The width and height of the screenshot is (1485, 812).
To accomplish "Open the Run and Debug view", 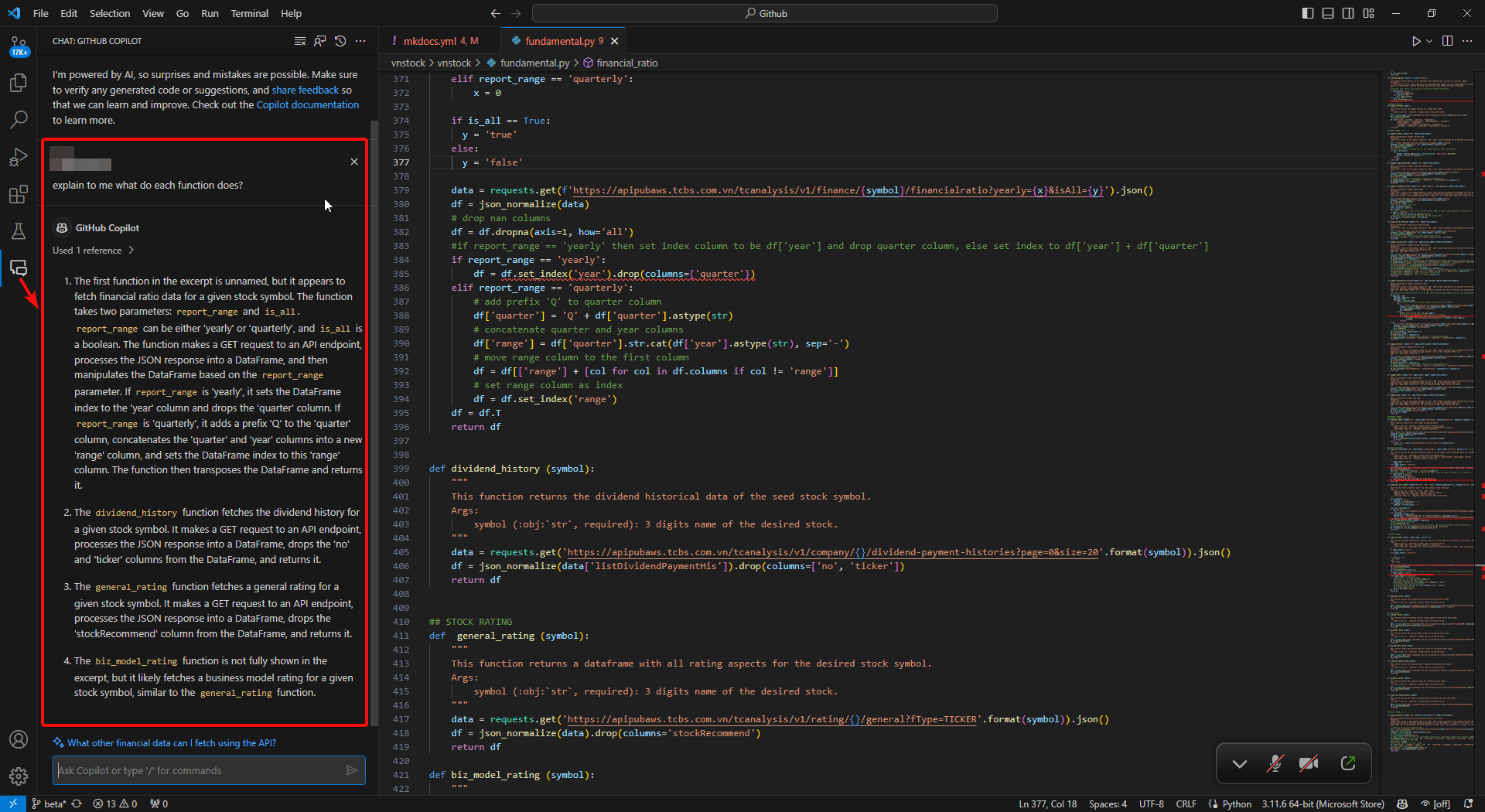I will point(19,157).
